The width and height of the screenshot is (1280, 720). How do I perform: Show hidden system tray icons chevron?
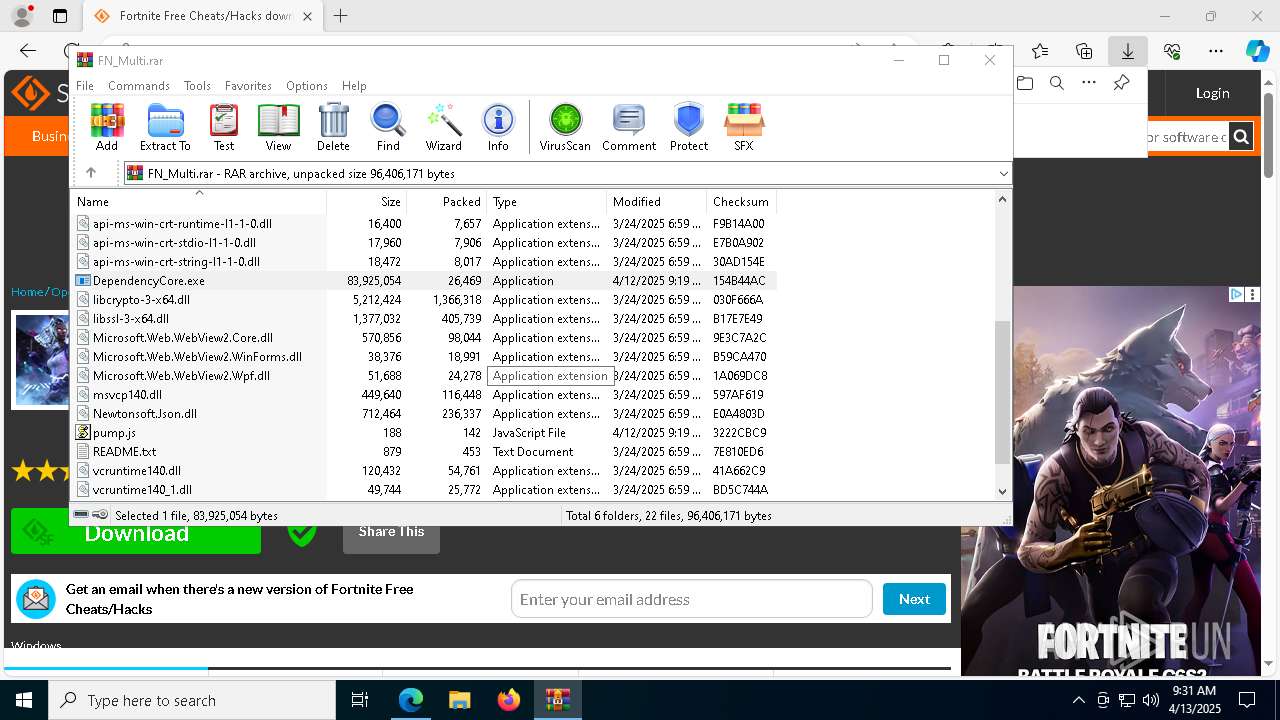1078,700
